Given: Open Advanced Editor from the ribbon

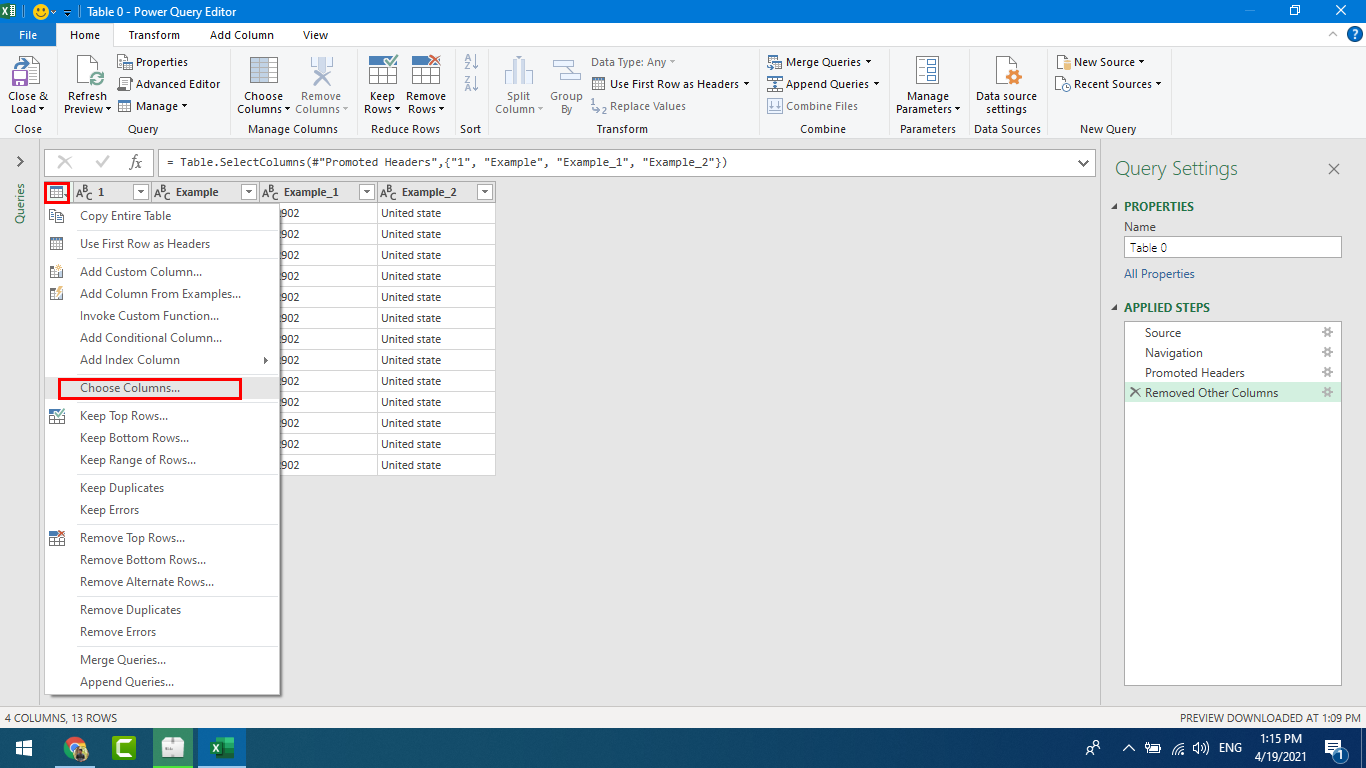Looking at the screenshot, I should pos(169,84).
